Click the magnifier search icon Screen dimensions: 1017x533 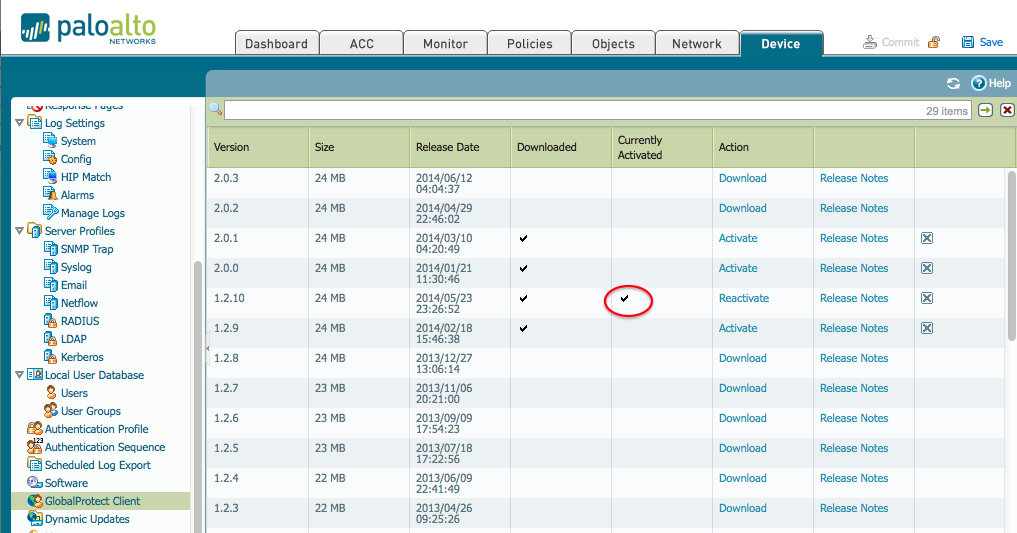(x=215, y=110)
